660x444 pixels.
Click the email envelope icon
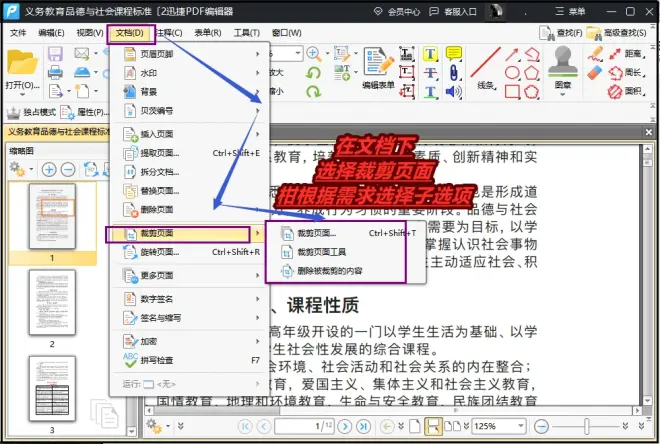pyautogui.click(x=82, y=53)
